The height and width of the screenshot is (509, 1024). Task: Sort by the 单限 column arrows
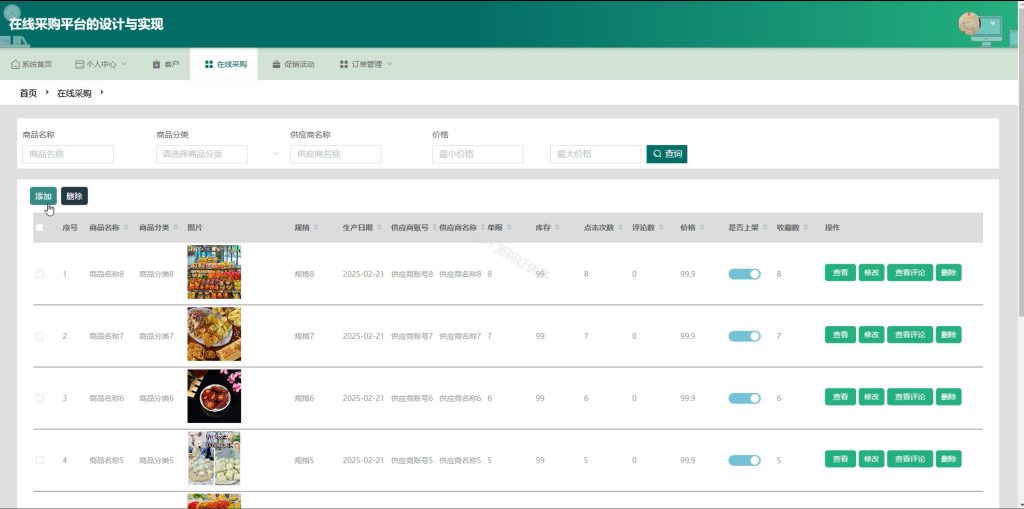[x=508, y=227]
